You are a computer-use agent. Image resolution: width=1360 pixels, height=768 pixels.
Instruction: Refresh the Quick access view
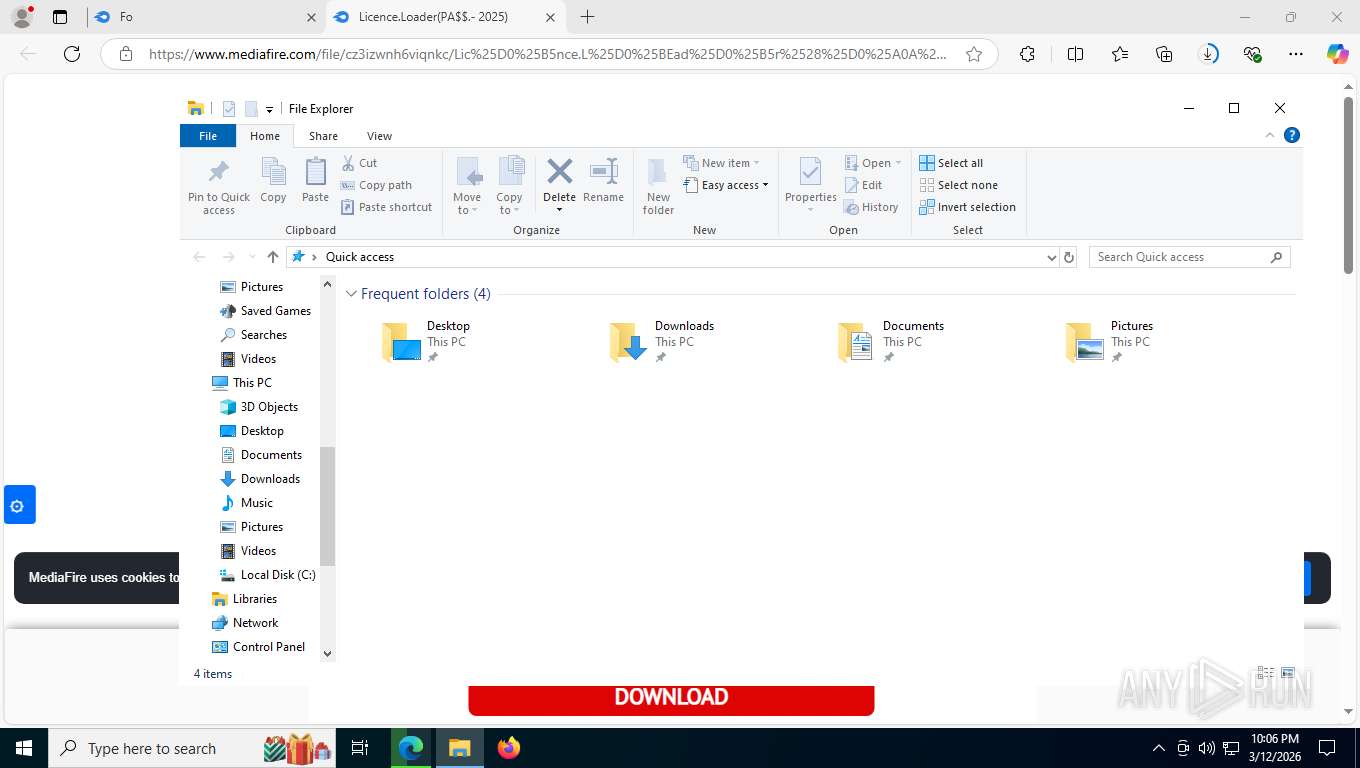[1069, 257]
